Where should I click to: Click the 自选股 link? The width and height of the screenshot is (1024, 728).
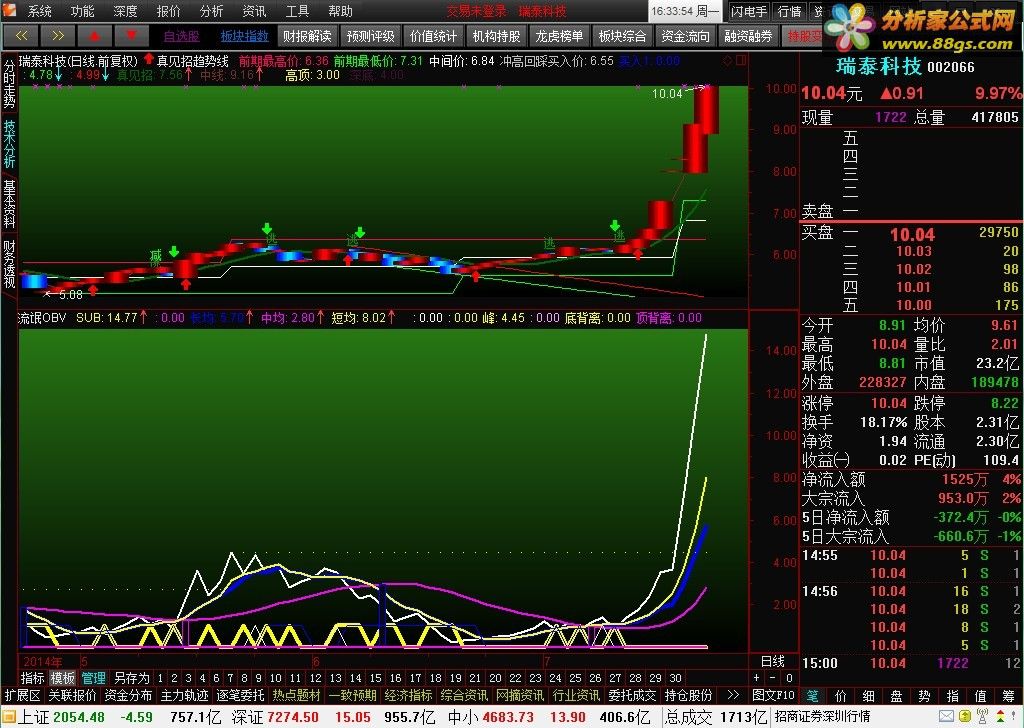[182, 37]
